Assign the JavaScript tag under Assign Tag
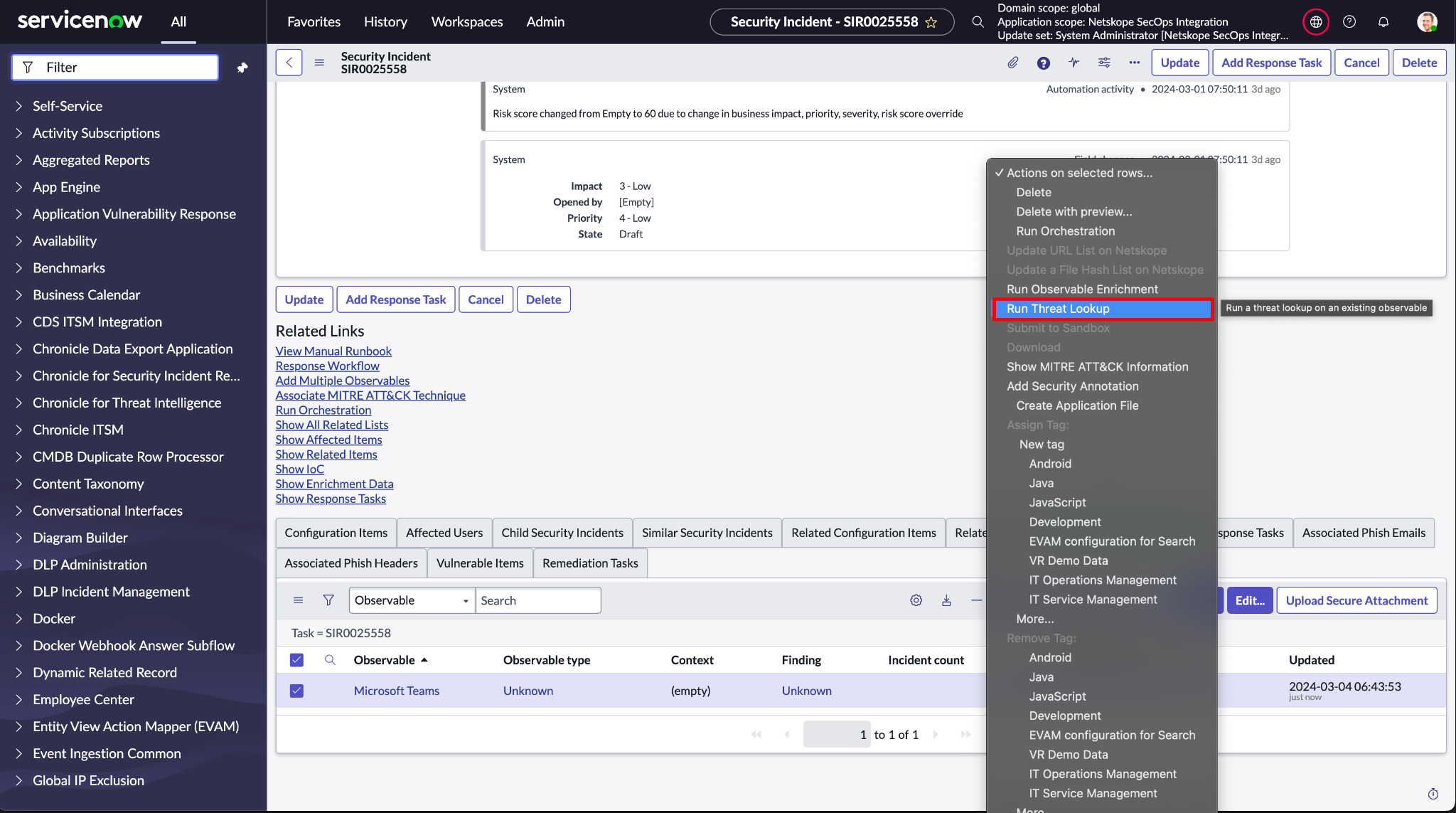The image size is (1456, 813). (1057, 503)
